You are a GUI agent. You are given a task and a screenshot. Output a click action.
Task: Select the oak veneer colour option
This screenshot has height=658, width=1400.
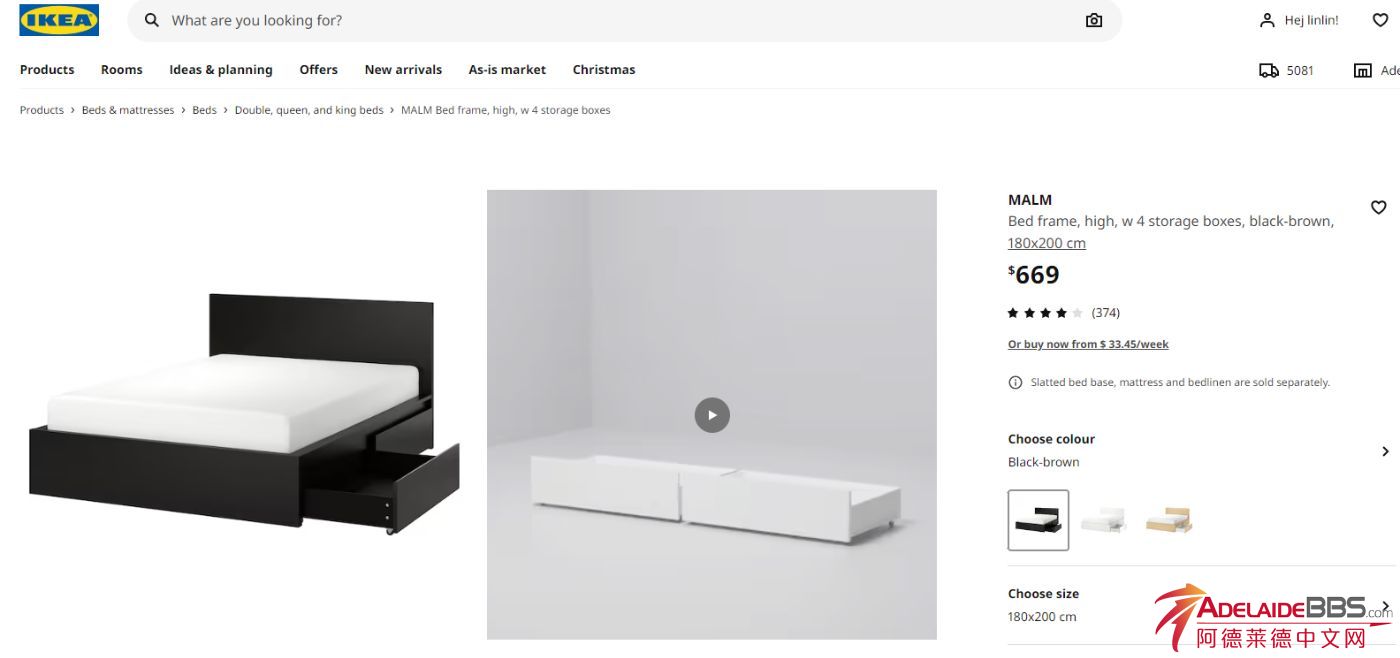pyautogui.click(x=1169, y=520)
